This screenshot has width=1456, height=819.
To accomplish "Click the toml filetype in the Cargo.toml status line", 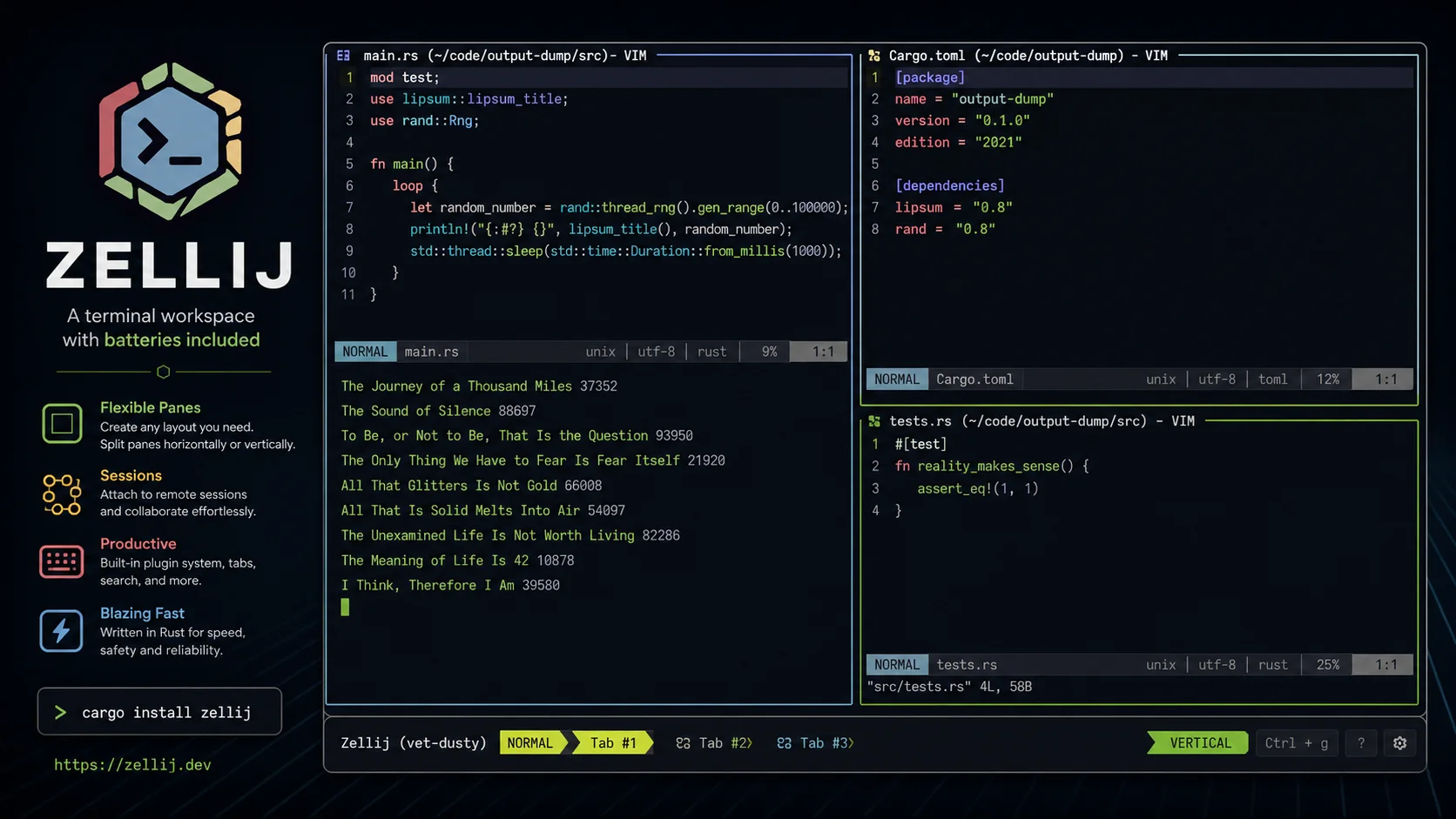I will pyautogui.click(x=1272, y=379).
